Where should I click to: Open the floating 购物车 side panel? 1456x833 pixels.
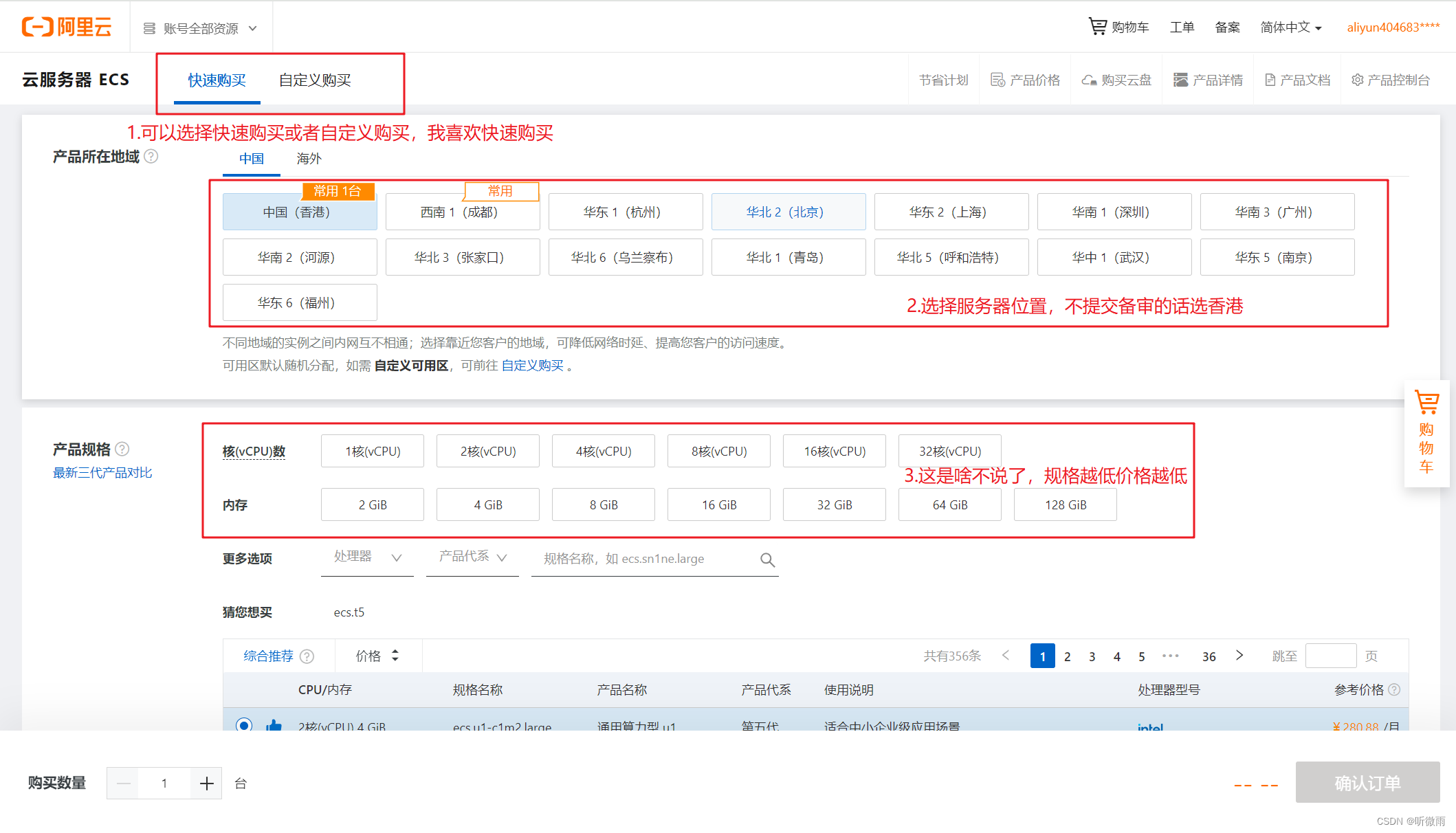point(1426,434)
